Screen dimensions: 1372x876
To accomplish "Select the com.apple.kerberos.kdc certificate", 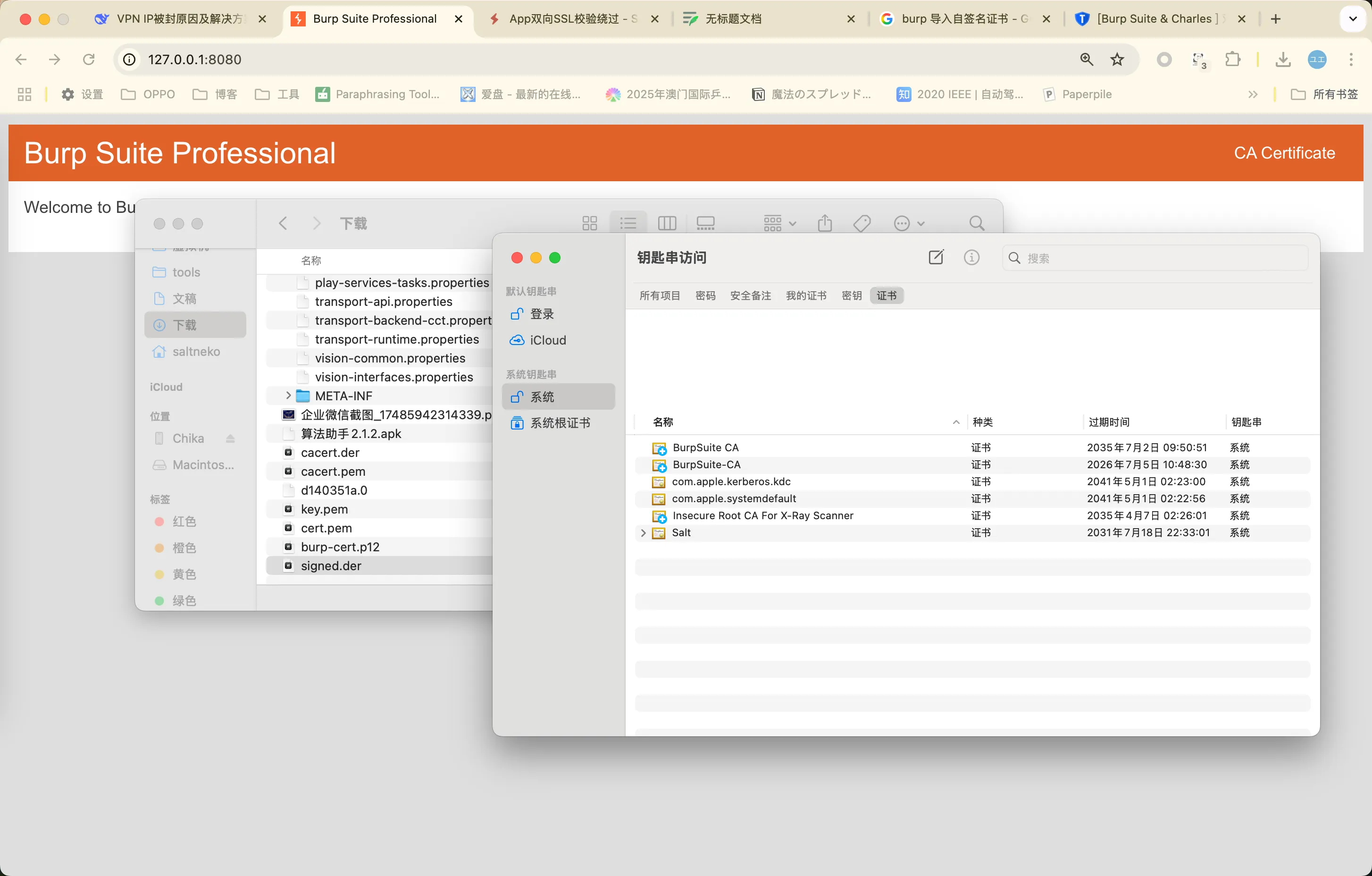I will (x=972, y=481).
